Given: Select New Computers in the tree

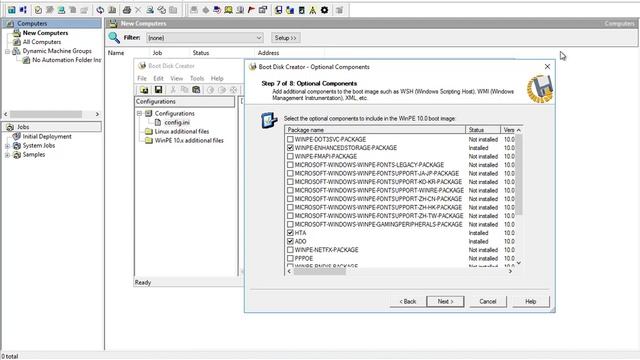Looking at the screenshot, I should tap(45, 33).
